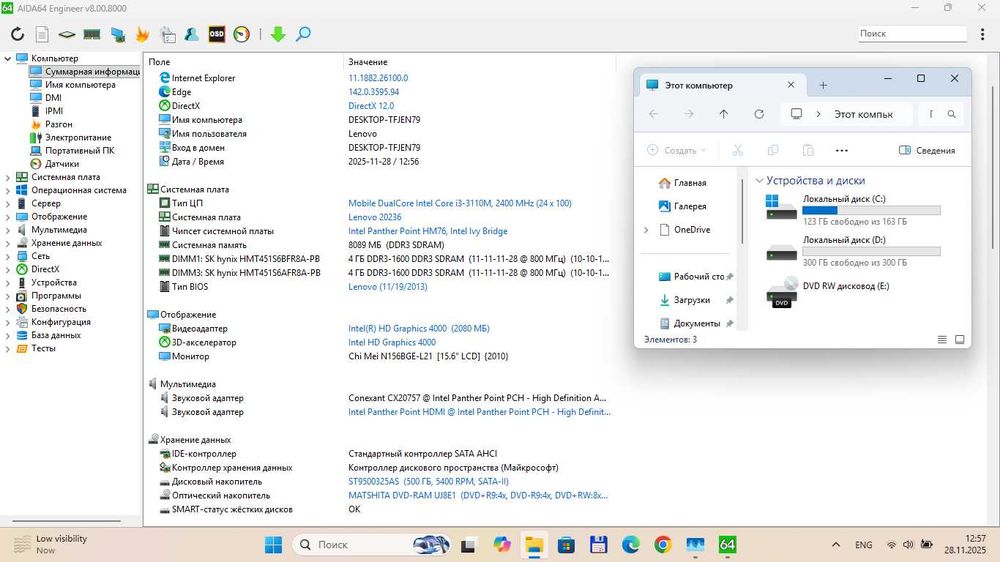Expand the Сервер tree node
This screenshot has height=562, width=1000.
click(x=8, y=203)
